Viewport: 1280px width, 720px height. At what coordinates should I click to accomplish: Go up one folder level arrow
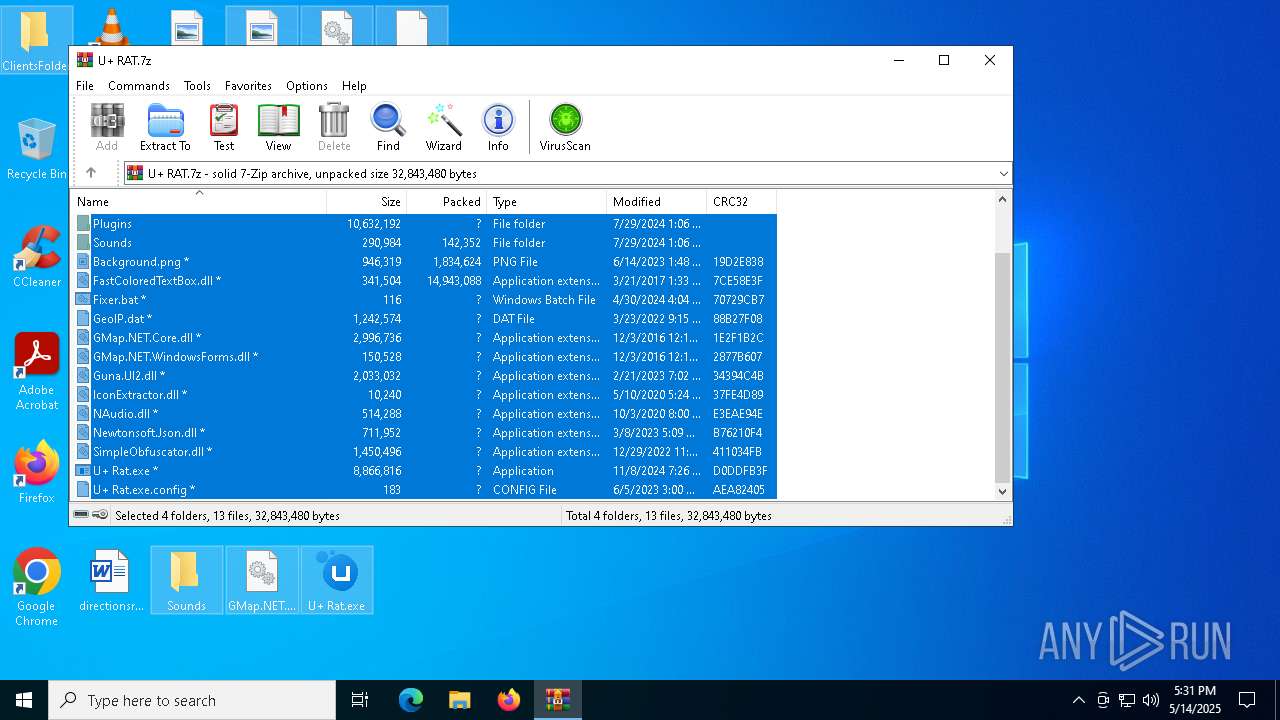click(91, 173)
